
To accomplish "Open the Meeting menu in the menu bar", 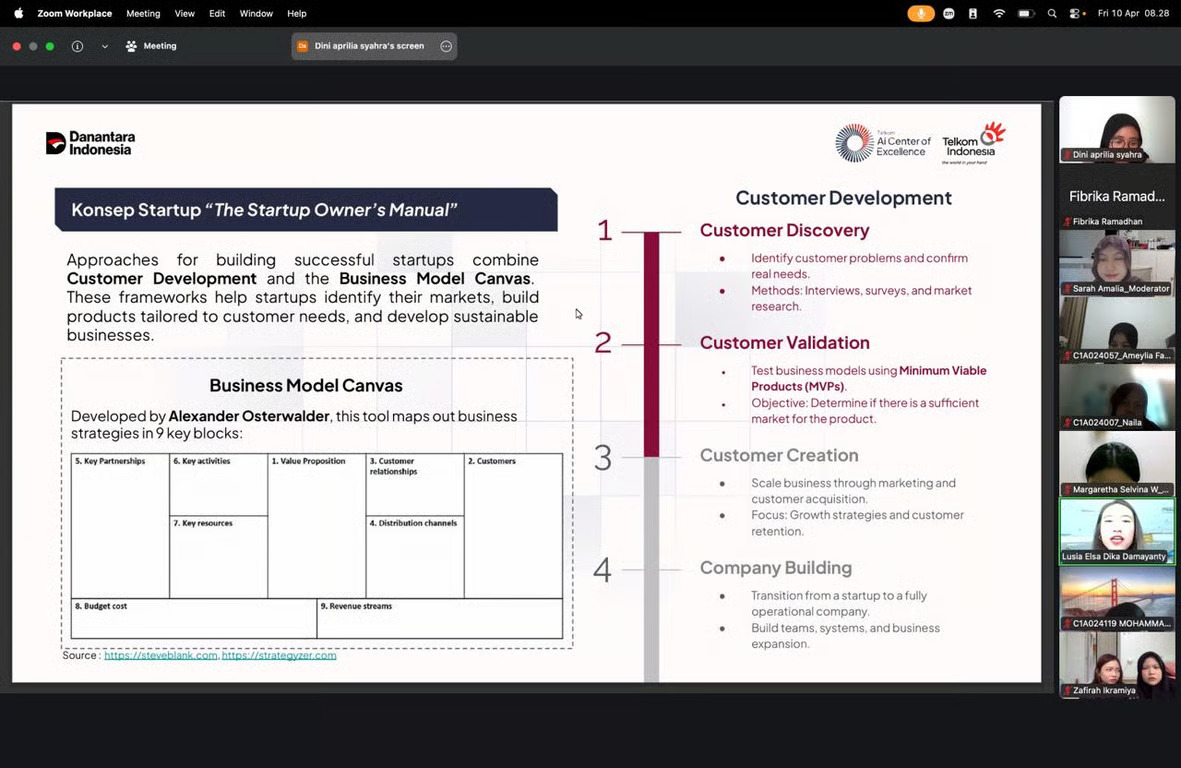I will [143, 13].
